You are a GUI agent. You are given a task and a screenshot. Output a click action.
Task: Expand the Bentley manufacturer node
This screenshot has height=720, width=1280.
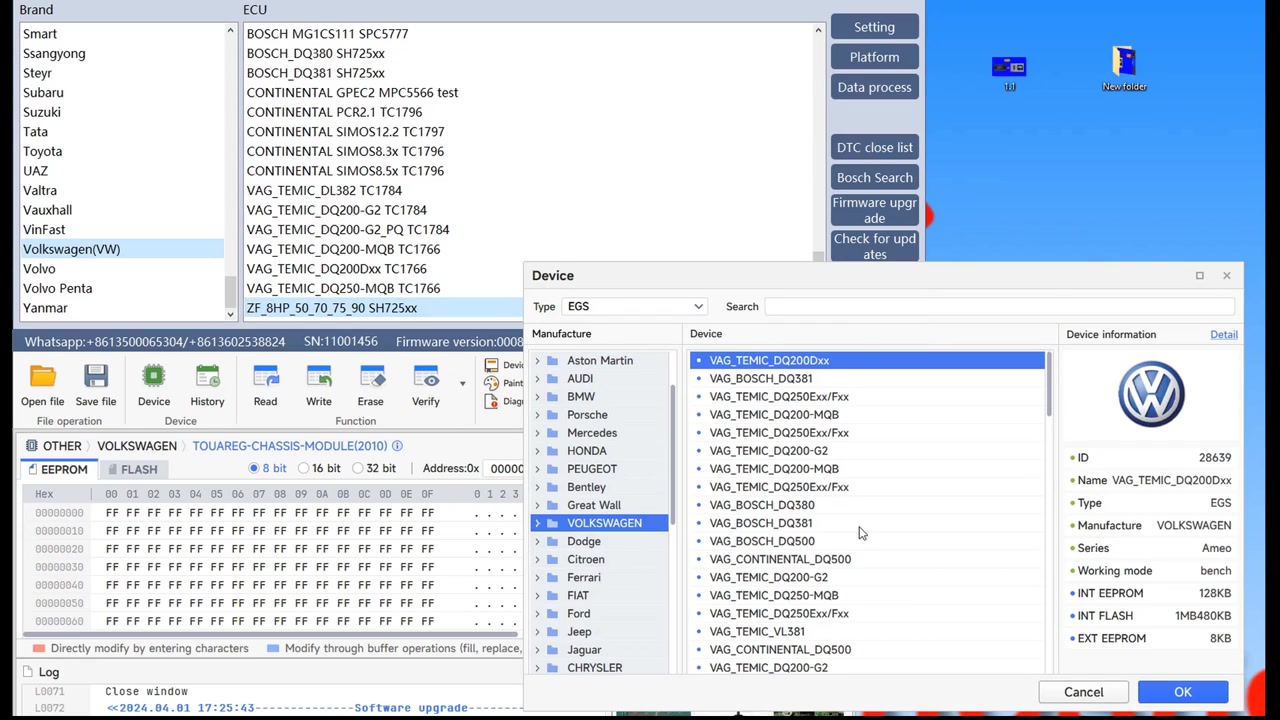click(x=538, y=487)
